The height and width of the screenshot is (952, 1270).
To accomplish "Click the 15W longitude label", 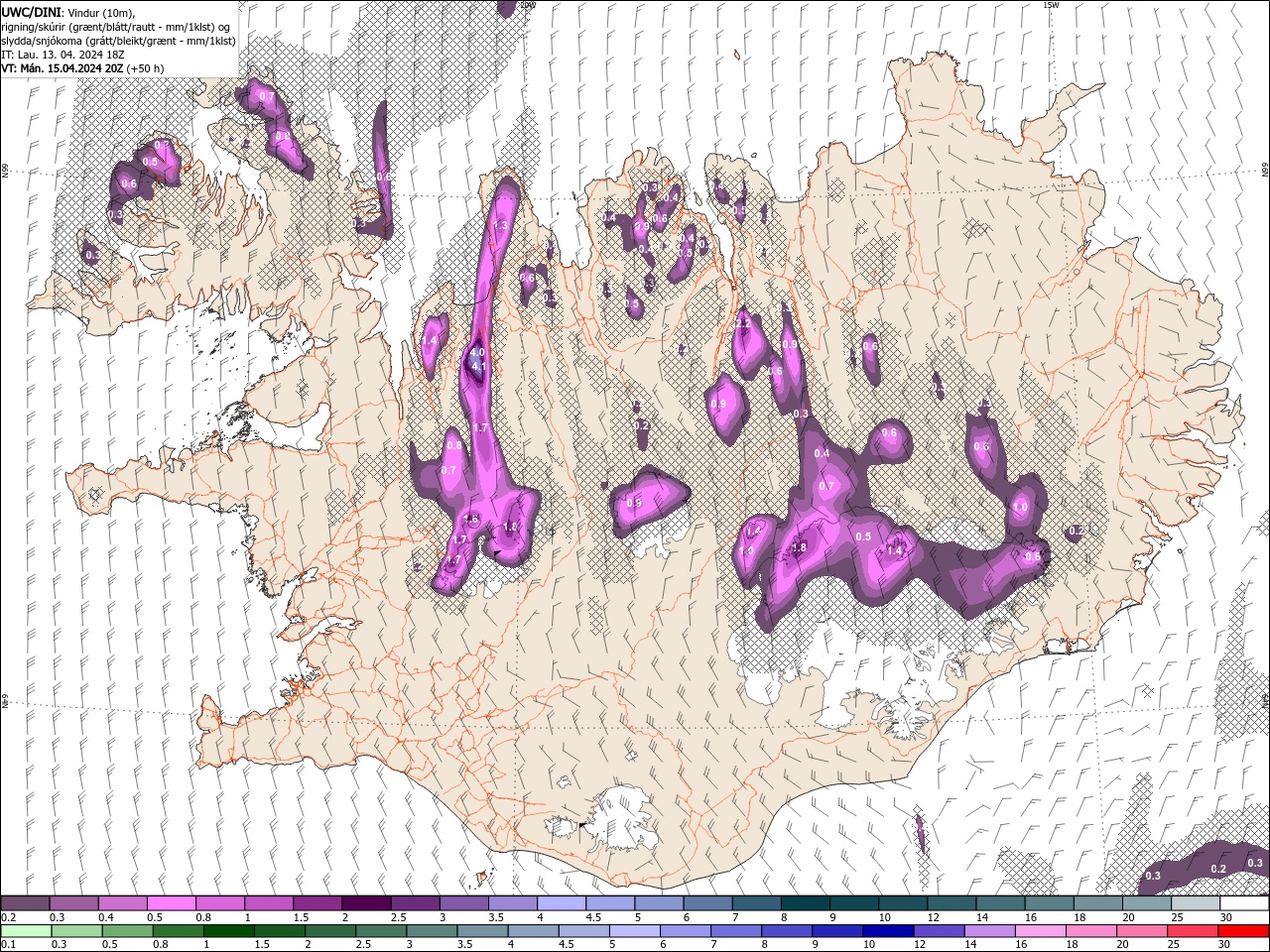I will 1051,5.
